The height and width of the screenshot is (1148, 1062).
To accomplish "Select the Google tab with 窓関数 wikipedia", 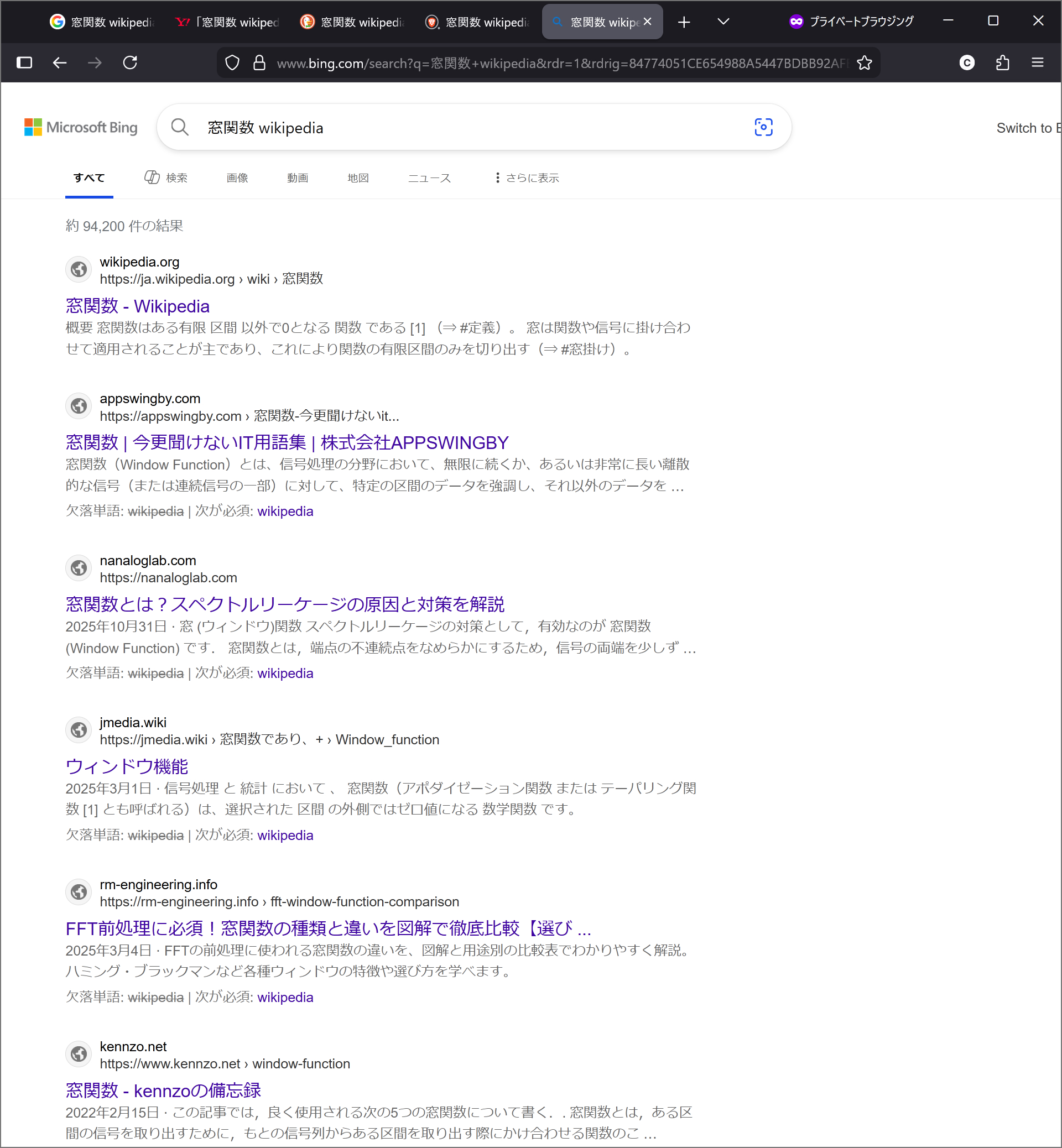I will coord(102,22).
